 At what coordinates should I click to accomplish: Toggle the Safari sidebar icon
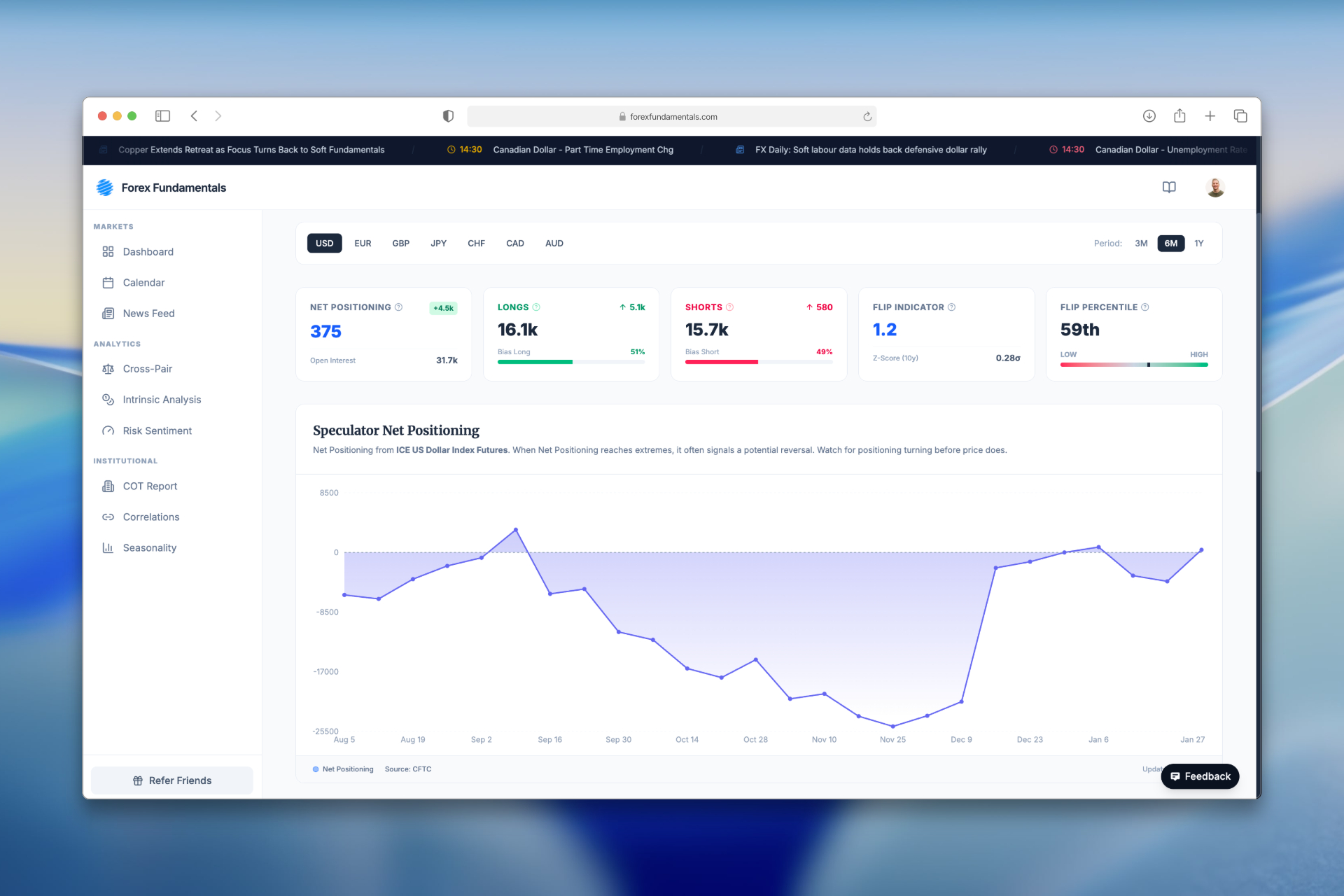162,116
